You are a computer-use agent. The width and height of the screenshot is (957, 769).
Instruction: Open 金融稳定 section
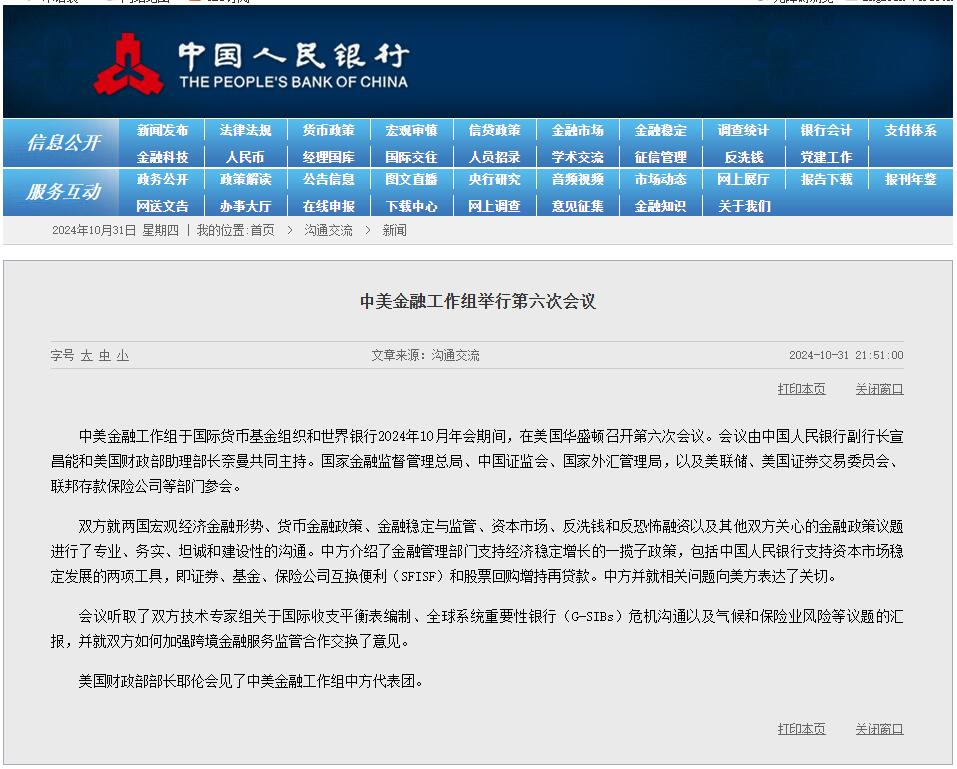660,131
